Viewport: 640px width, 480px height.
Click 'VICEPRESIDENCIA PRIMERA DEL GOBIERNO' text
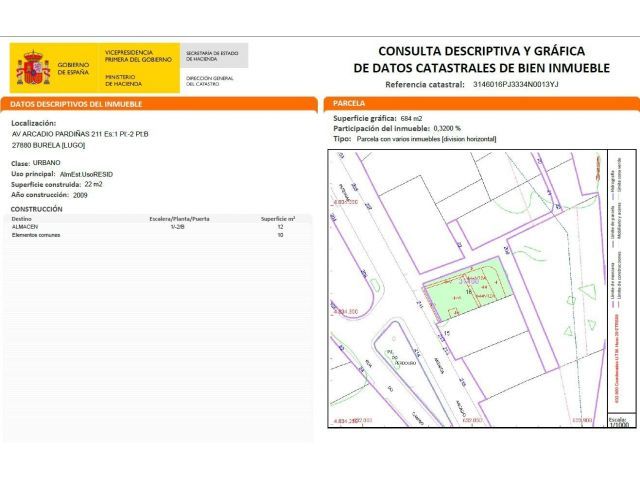point(138,56)
